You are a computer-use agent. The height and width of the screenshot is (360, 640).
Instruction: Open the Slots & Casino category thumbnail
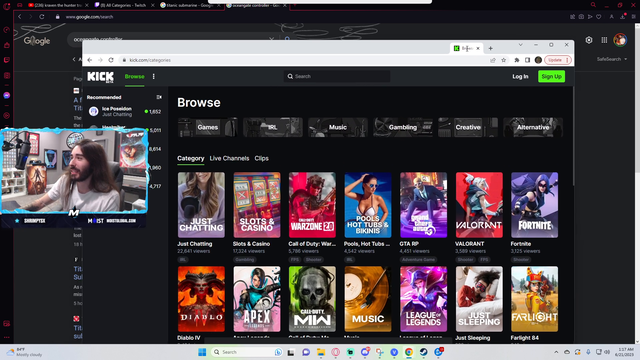click(x=257, y=205)
